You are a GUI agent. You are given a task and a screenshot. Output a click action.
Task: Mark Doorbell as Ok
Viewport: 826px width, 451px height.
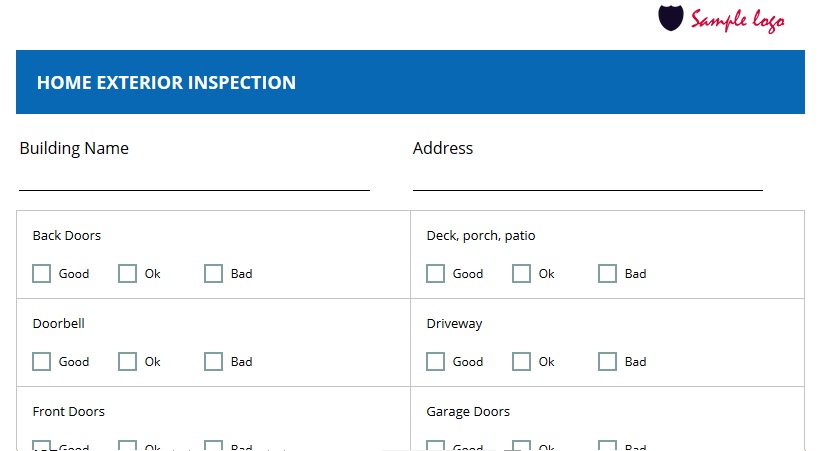(x=127, y=361)
